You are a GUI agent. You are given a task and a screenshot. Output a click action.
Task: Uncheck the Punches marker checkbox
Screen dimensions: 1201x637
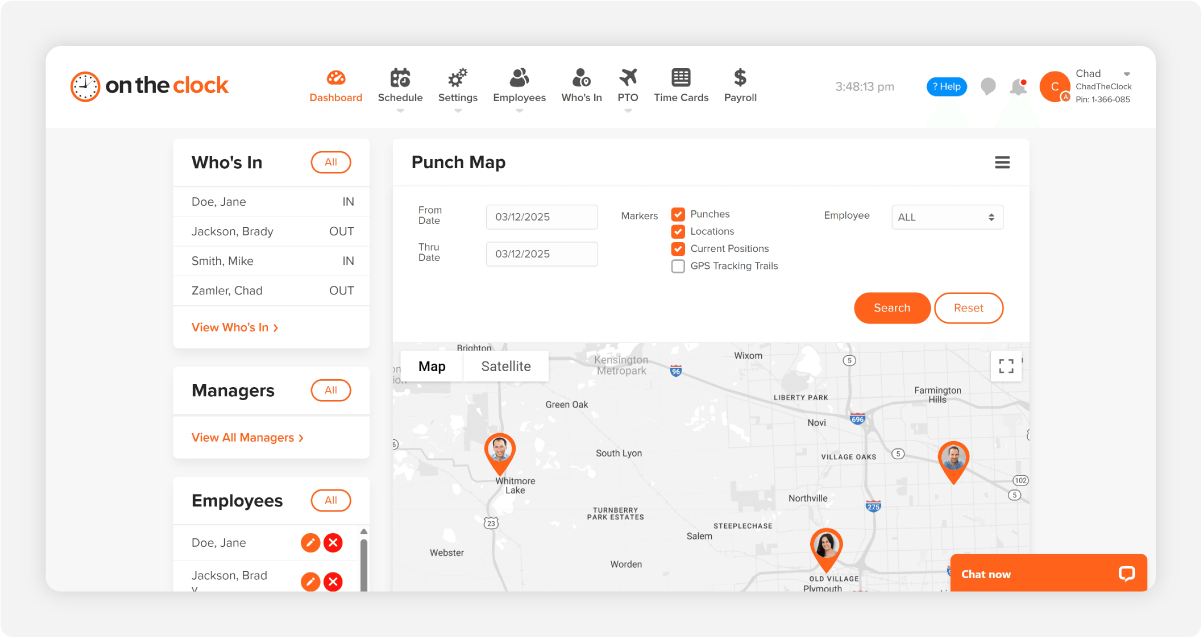[678, 214]
